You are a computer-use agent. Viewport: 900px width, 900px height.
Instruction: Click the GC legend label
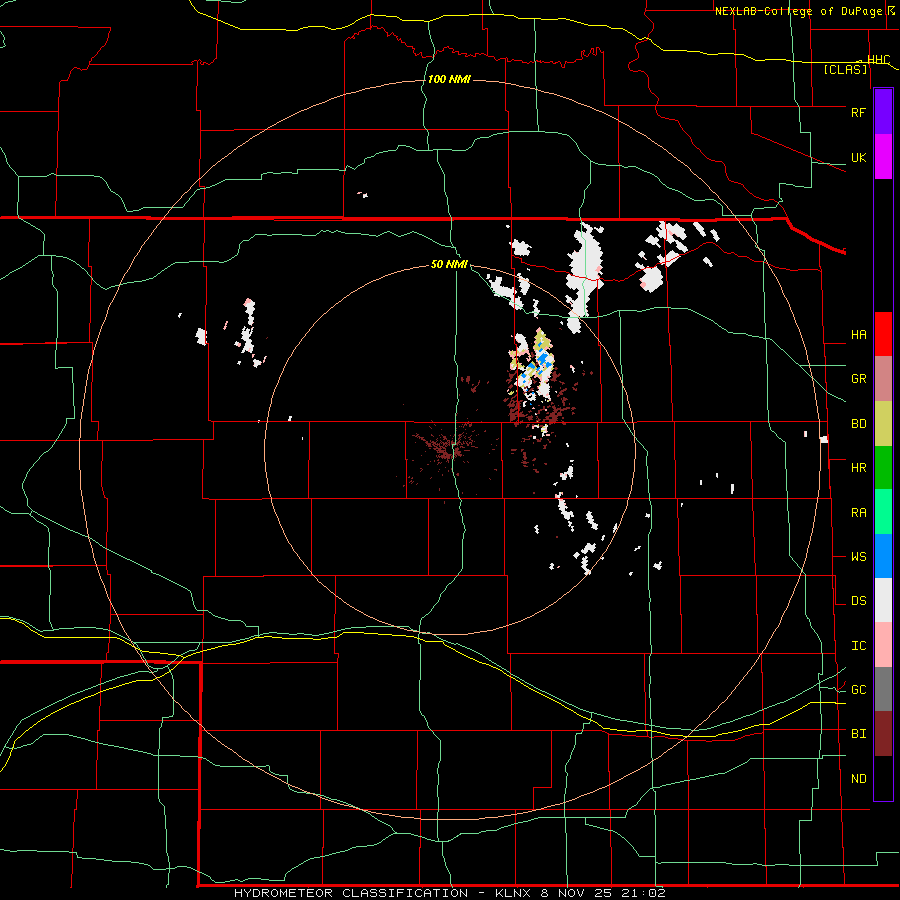pyautogui.click(x=858, y=690)
